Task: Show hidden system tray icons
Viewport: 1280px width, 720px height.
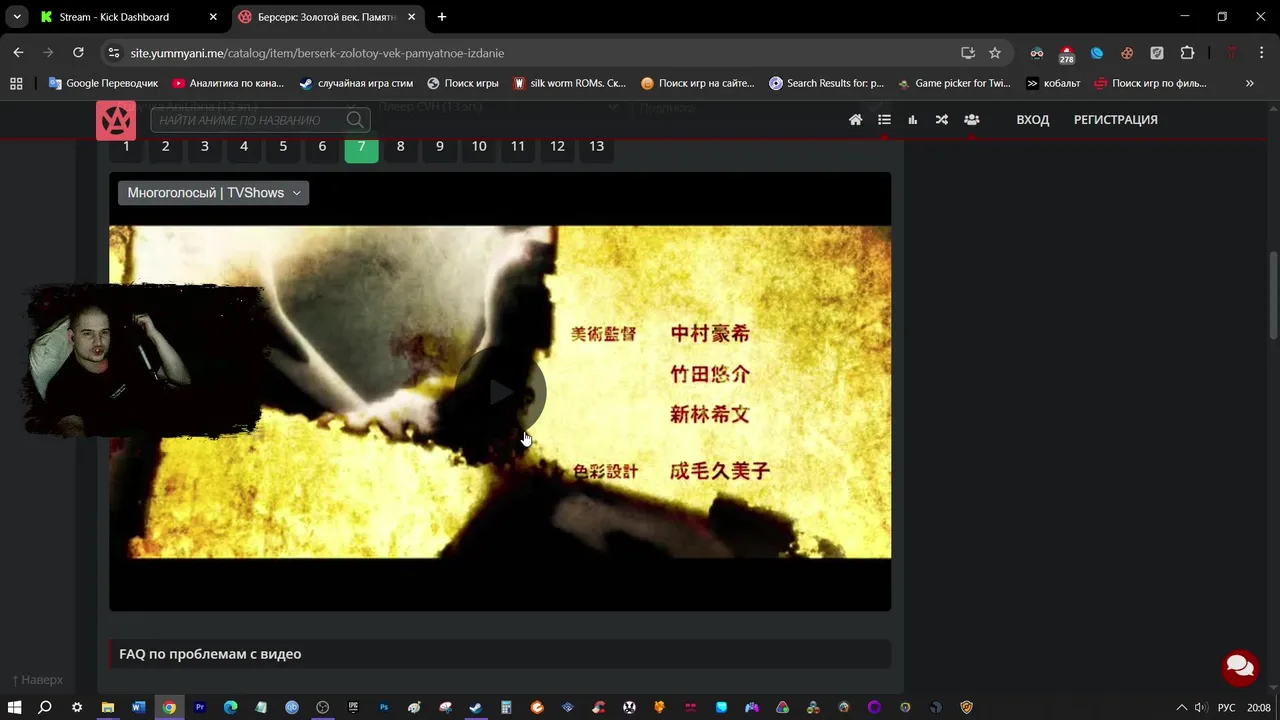Action: 1181,708
